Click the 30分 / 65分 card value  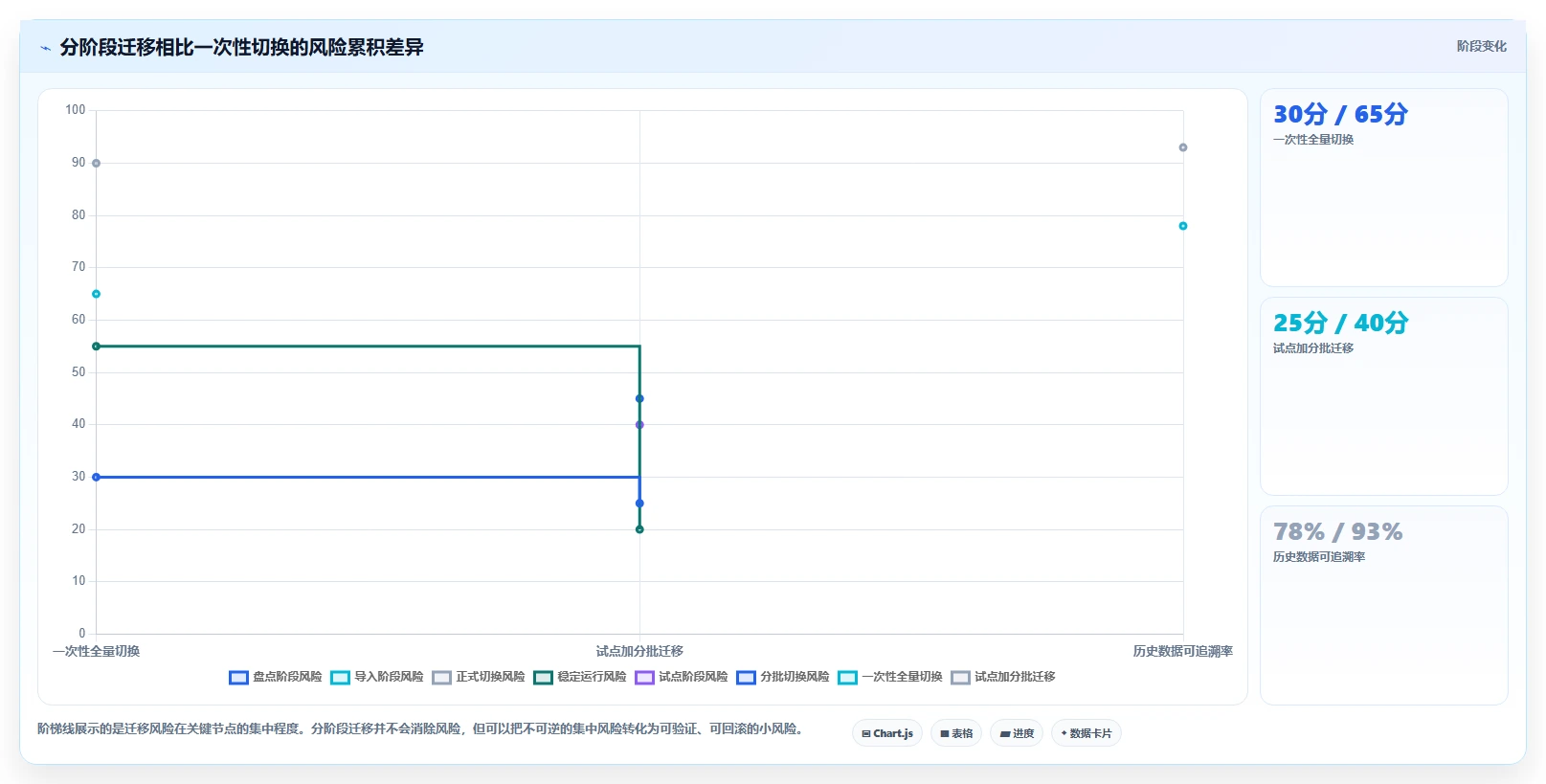pyautogui.click(x=1340, y=114)
